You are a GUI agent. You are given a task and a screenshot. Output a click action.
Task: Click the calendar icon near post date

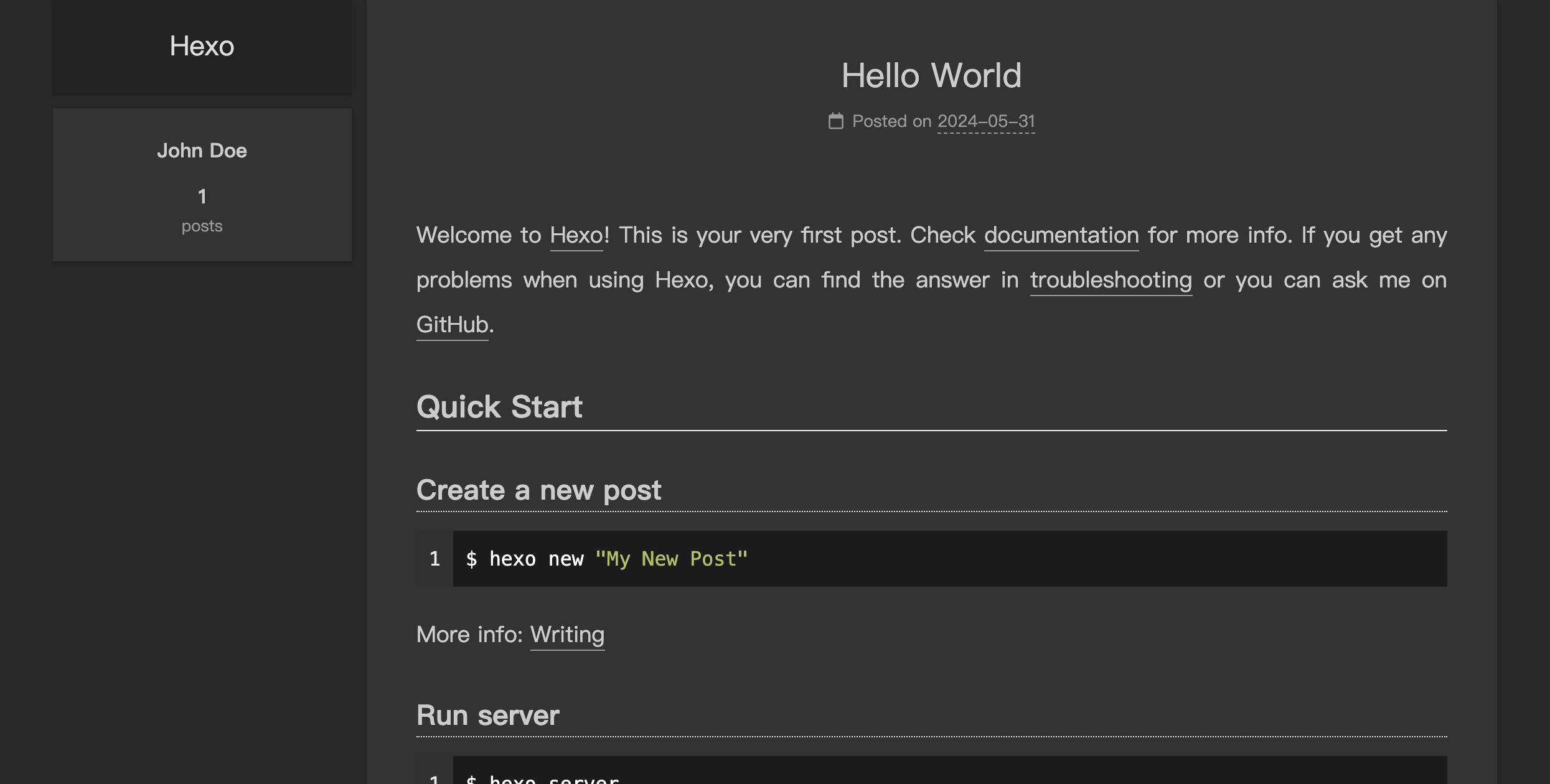pyautogui.click(x=835, y=121)
